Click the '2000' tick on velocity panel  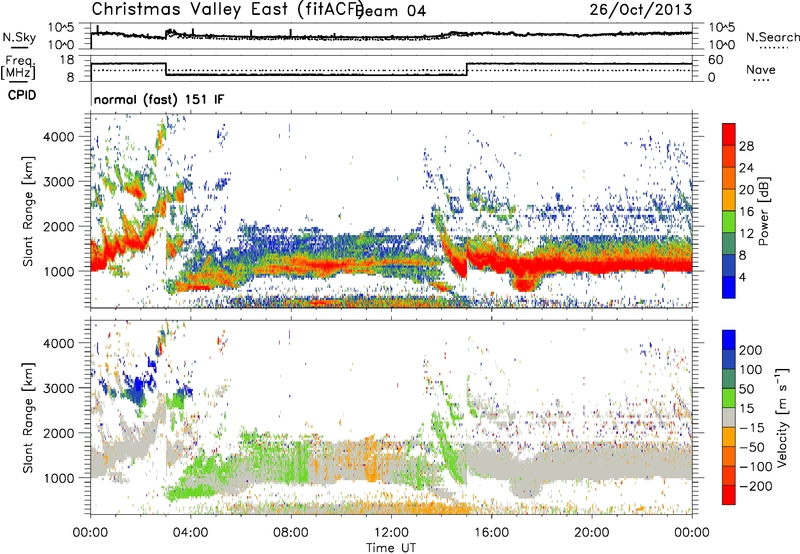pyautogui.click(x=59, y=433)
